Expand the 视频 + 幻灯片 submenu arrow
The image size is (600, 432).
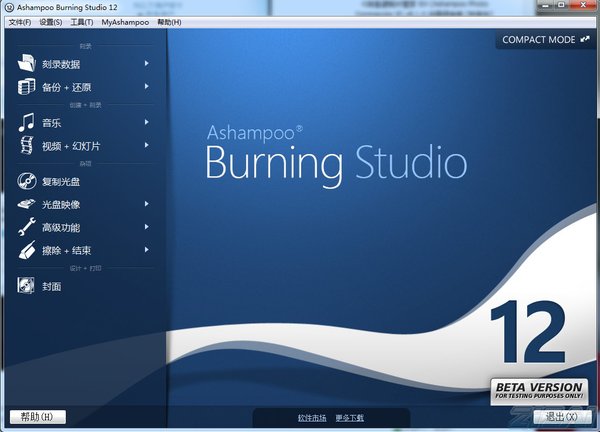click(147, 145)
